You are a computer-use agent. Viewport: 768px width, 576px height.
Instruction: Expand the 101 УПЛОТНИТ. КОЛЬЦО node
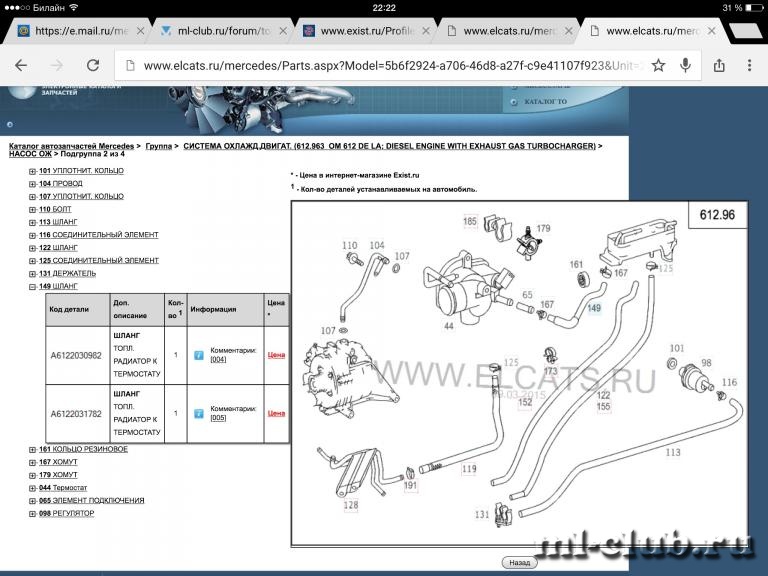33,171
